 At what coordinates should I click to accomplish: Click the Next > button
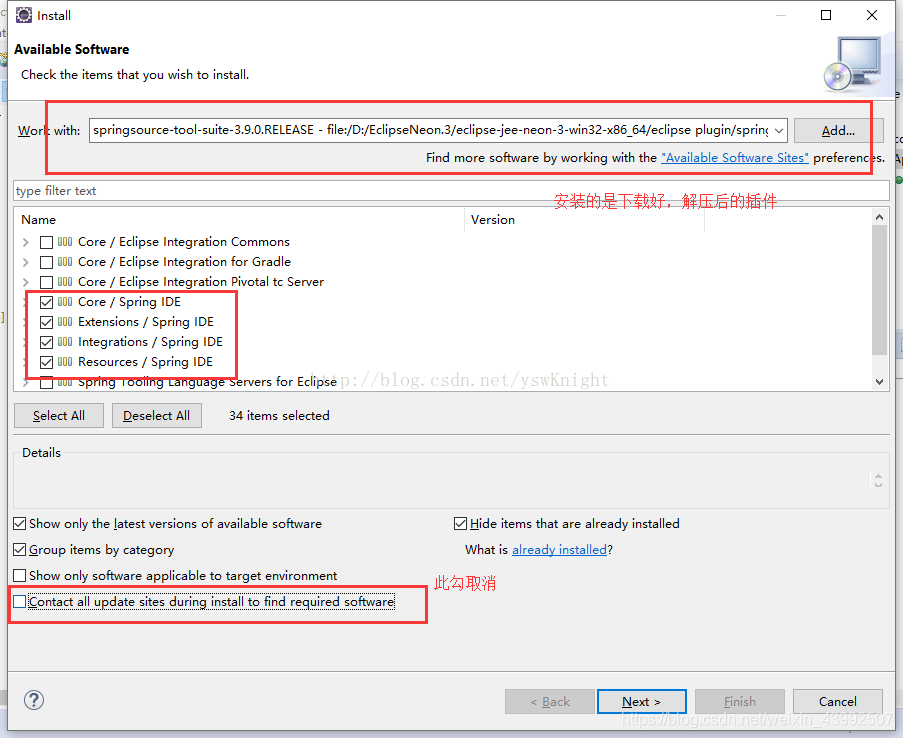coord(642,701)
